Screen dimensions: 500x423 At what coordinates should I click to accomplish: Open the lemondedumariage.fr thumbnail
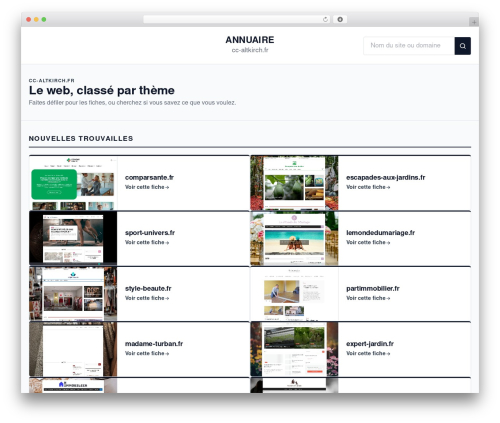[294, 238]
